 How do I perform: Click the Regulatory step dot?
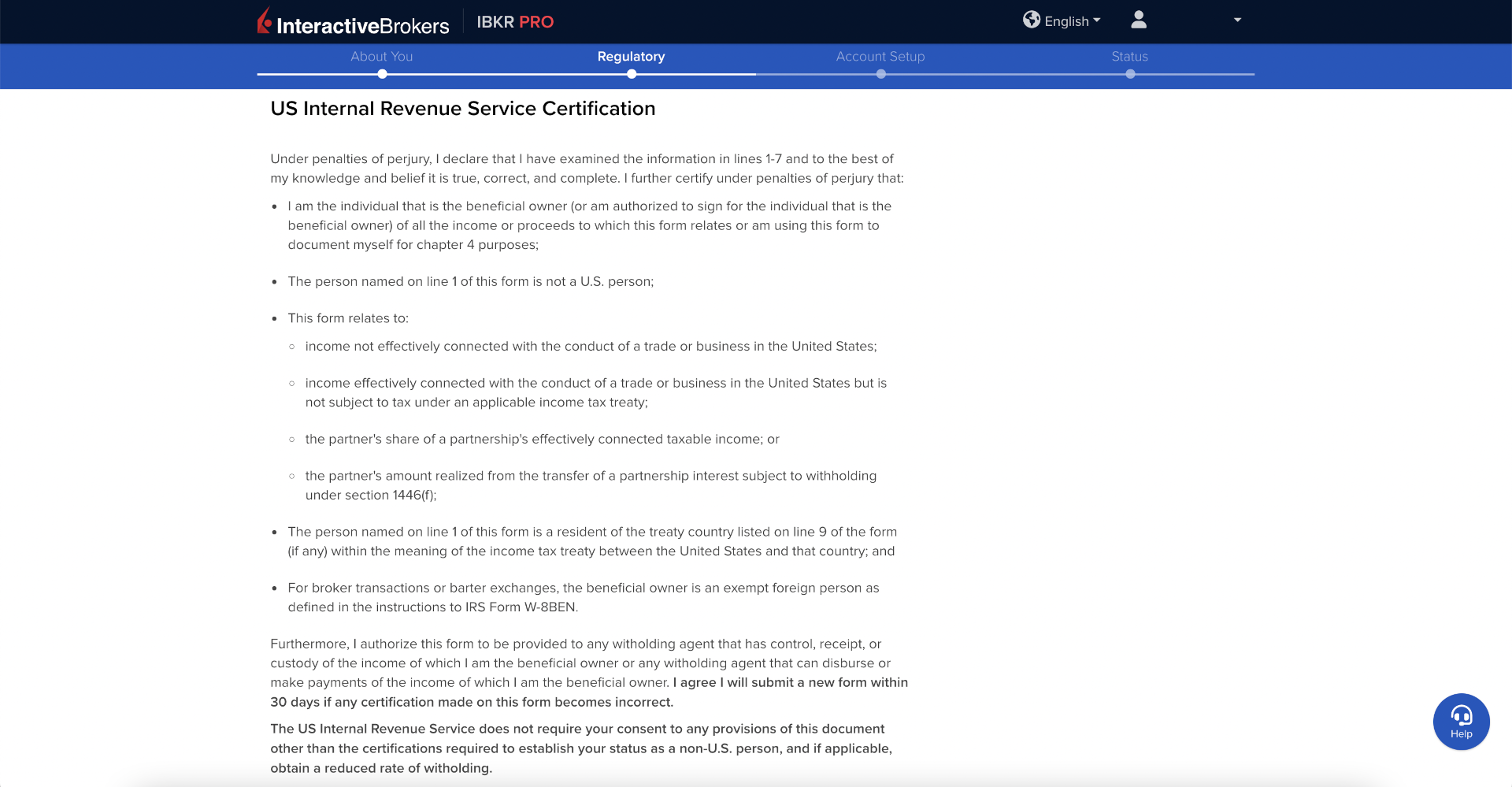(x=632, y=74)
